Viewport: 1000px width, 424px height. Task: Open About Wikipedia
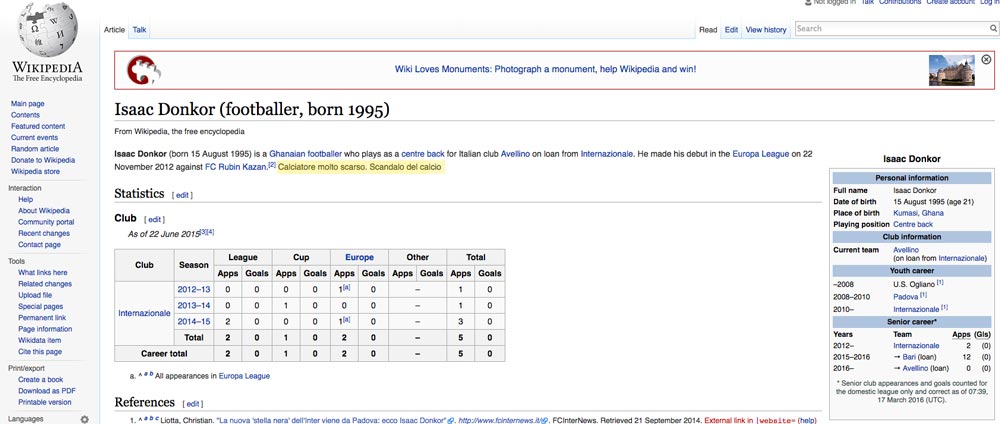coord(44,211)
